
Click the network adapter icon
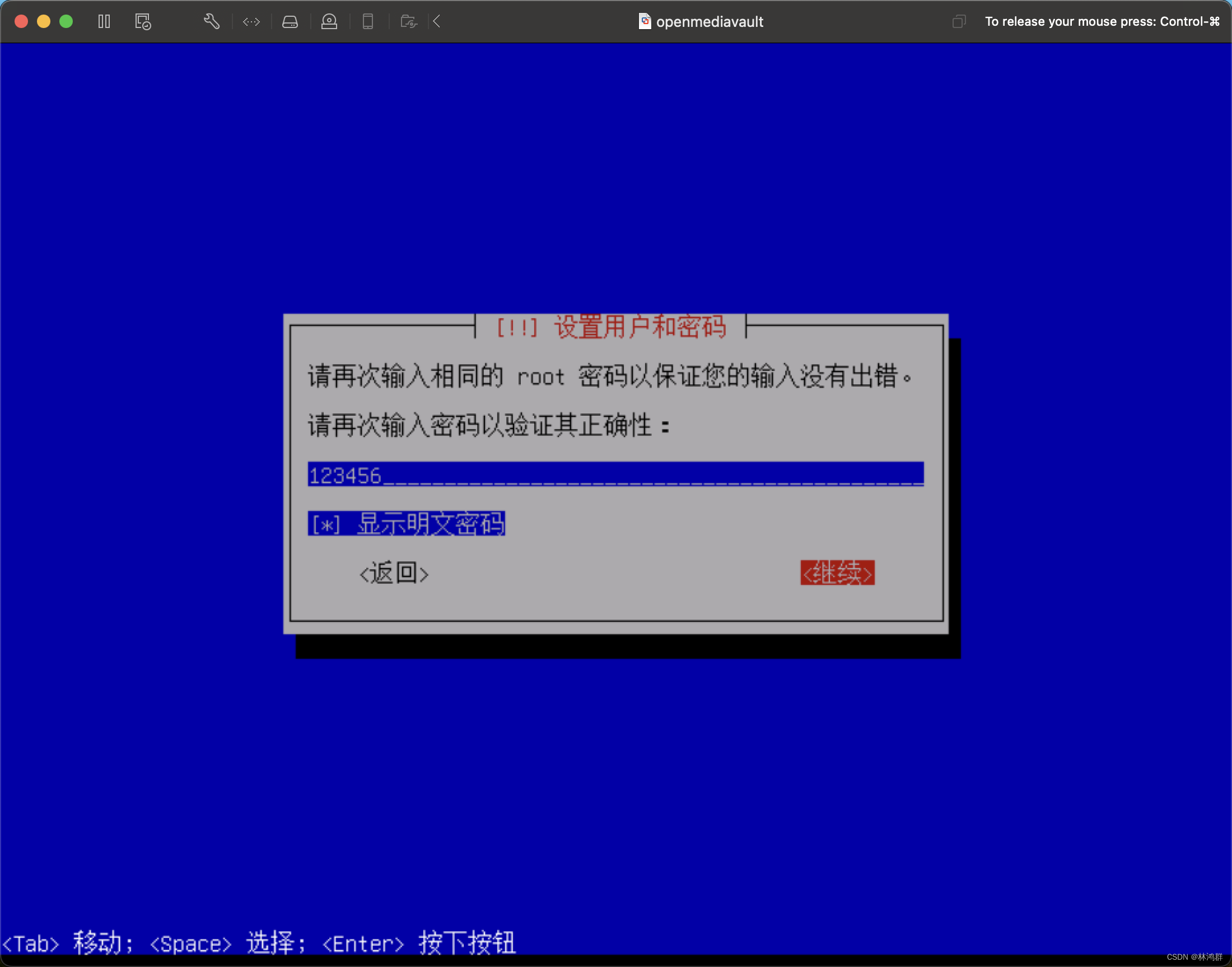click(x=251, y=21)
